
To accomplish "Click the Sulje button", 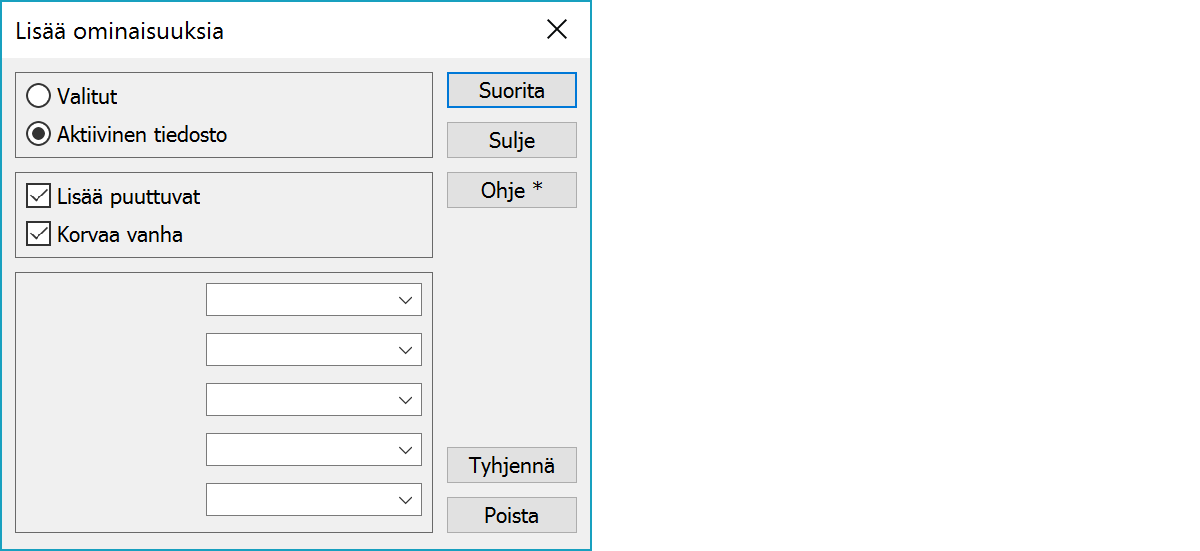I will click(x=512, y=140).
